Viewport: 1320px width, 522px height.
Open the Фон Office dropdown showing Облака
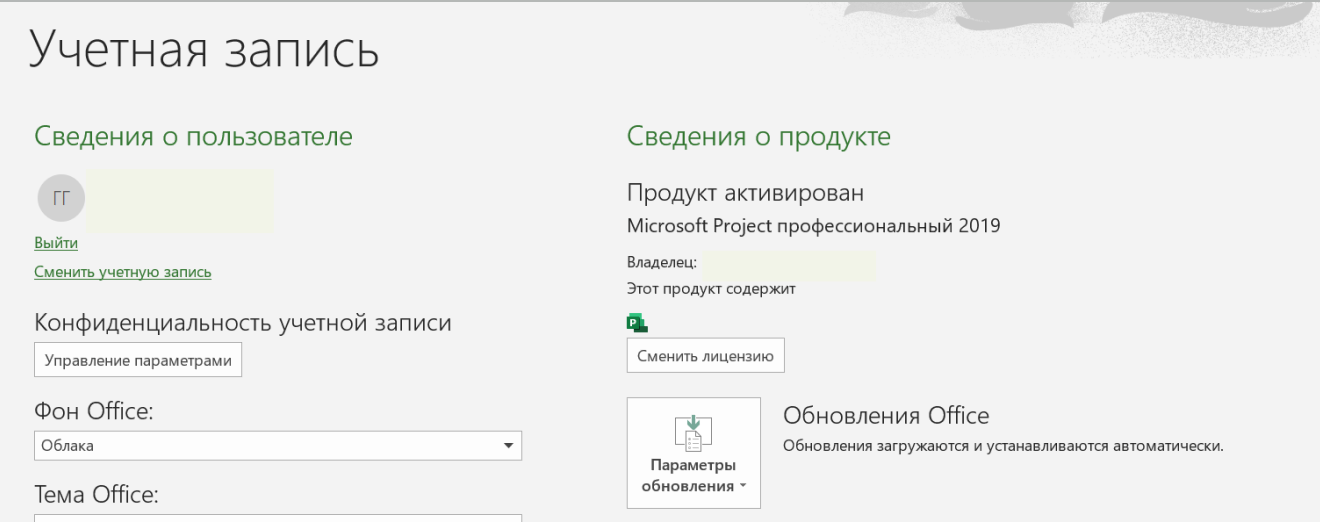click(278, 446)
